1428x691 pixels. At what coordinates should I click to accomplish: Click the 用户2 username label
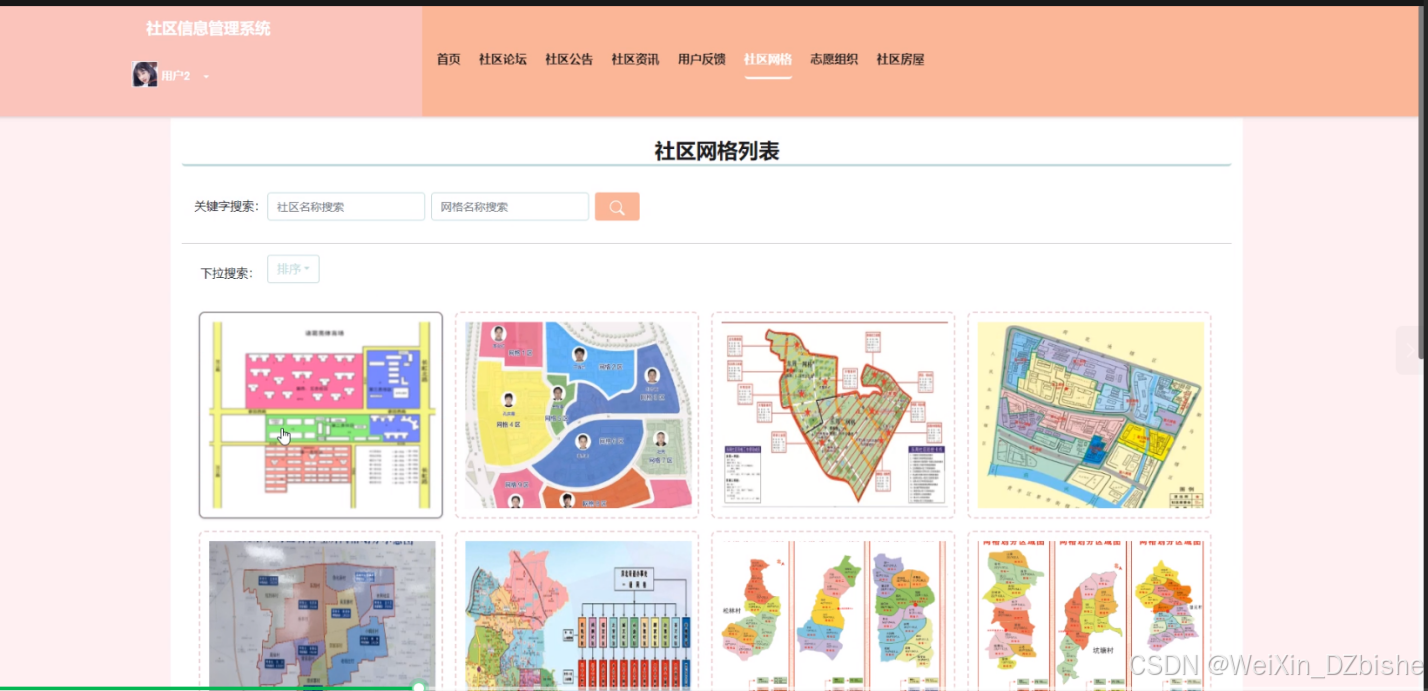click(x=176, y=76)
